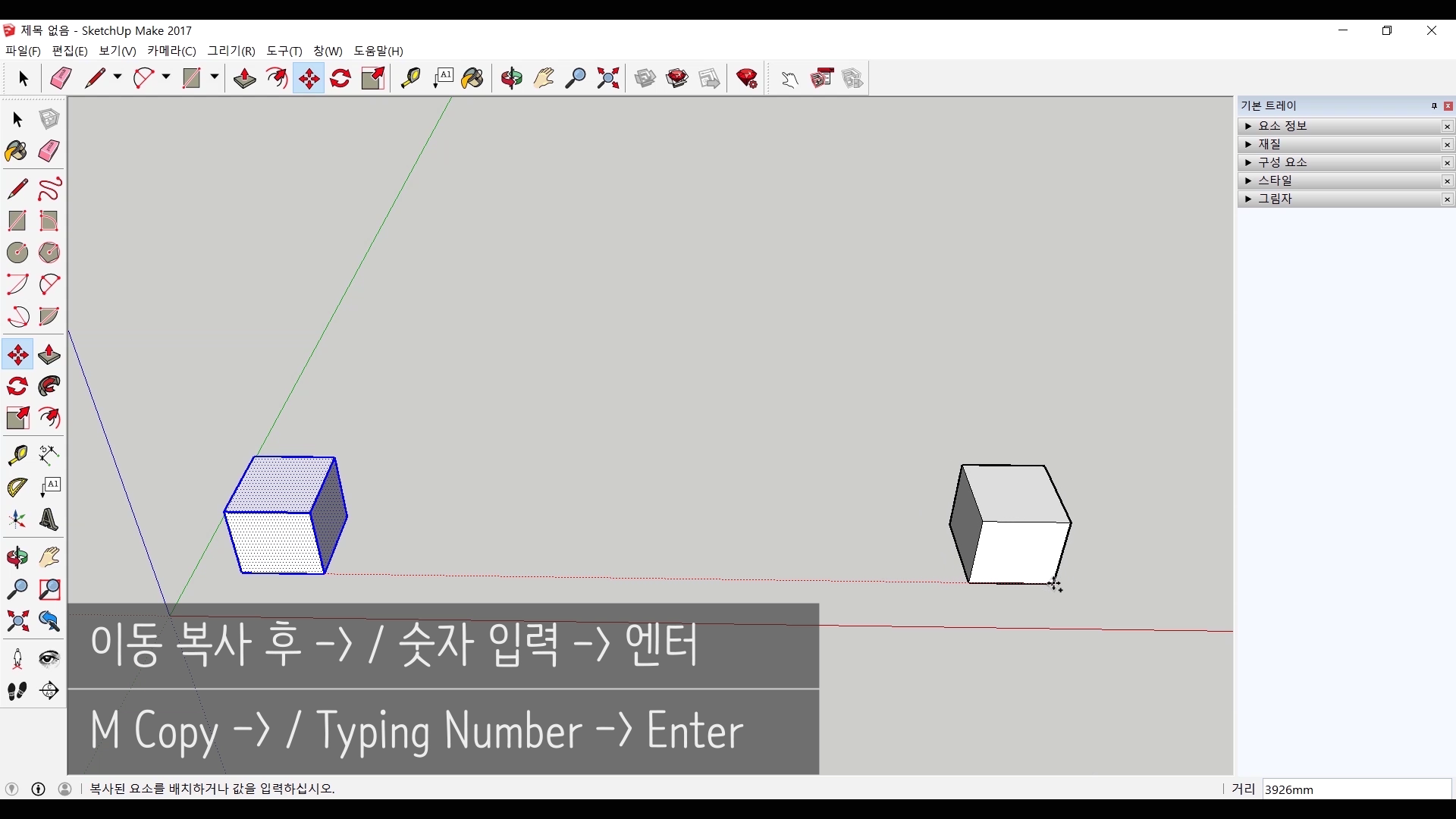1456x819 pixels.
Task: Click the 거리 measurement input field
Action: pos(1356,789)
